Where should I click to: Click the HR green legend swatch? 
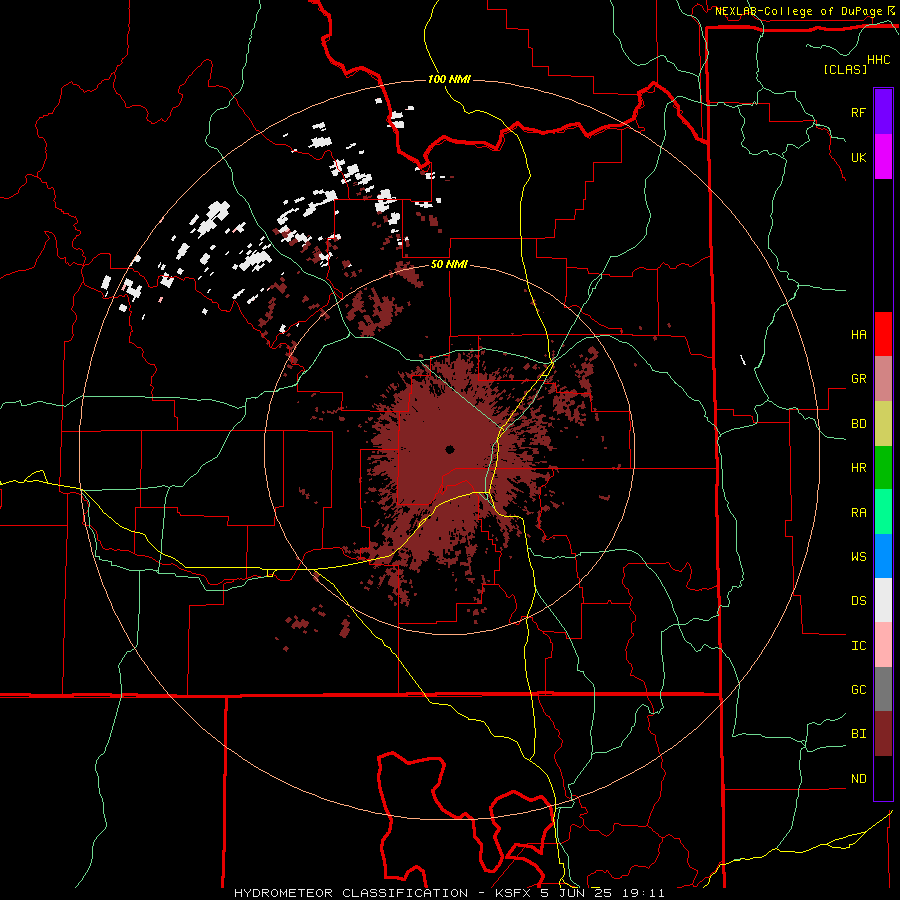[883, 468]
